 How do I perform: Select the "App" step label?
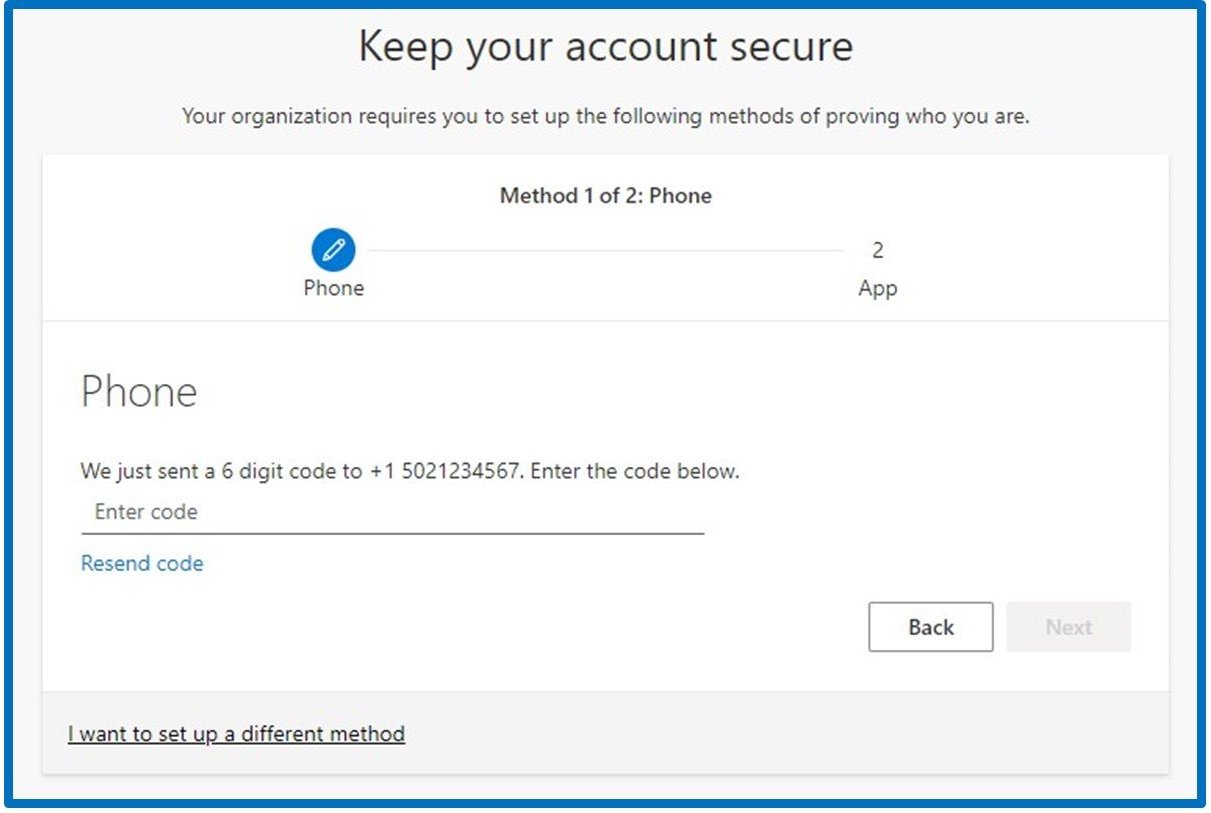point(877,288)
